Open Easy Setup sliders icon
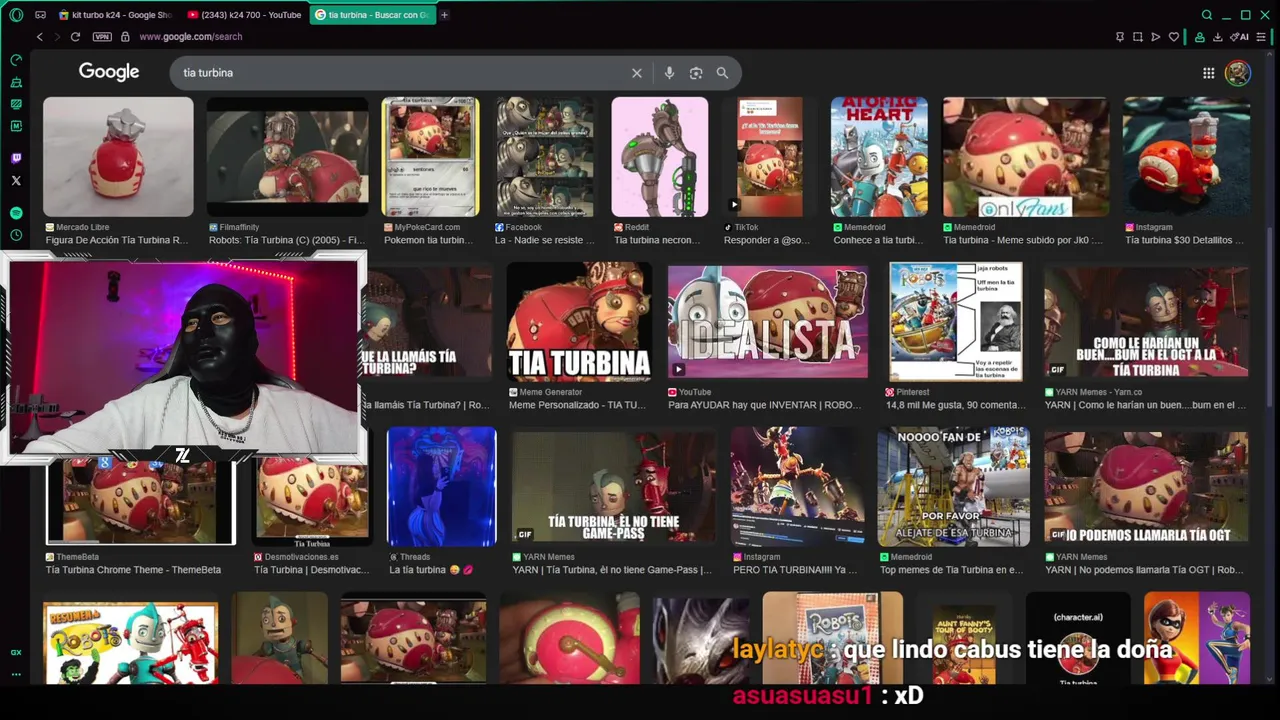The height and width of the screenshot is (720, 1280). coord(1261,37)
